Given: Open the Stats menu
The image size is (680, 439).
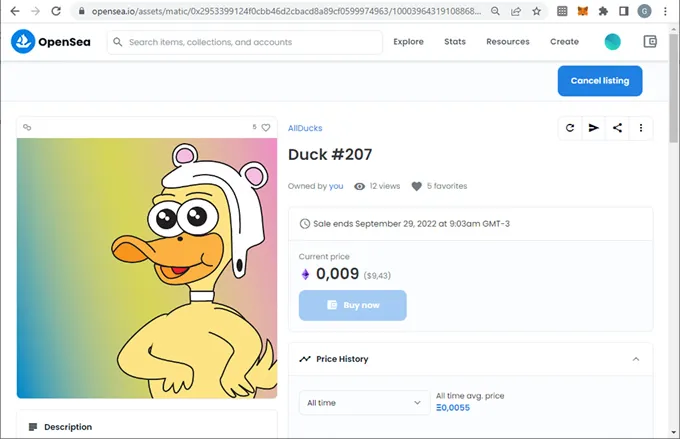Looking at the screenshot, I should 455,42.
